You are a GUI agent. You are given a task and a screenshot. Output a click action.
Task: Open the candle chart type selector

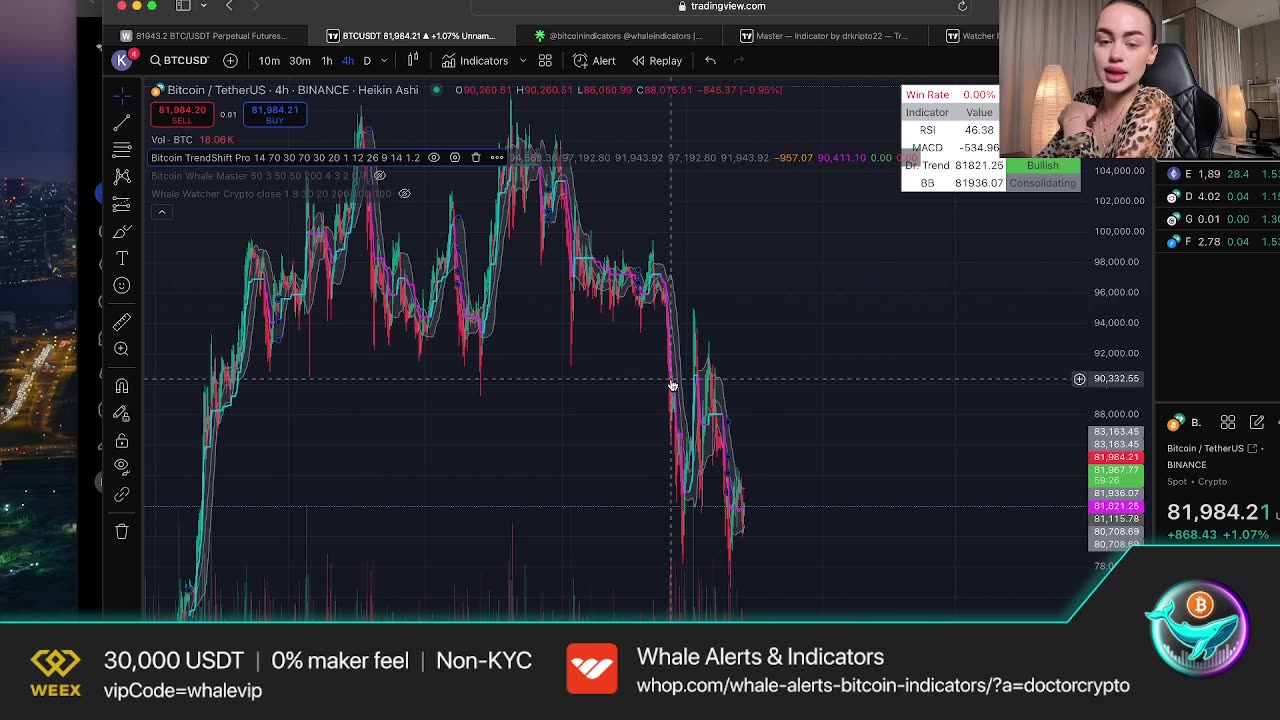tap(413, 60)
